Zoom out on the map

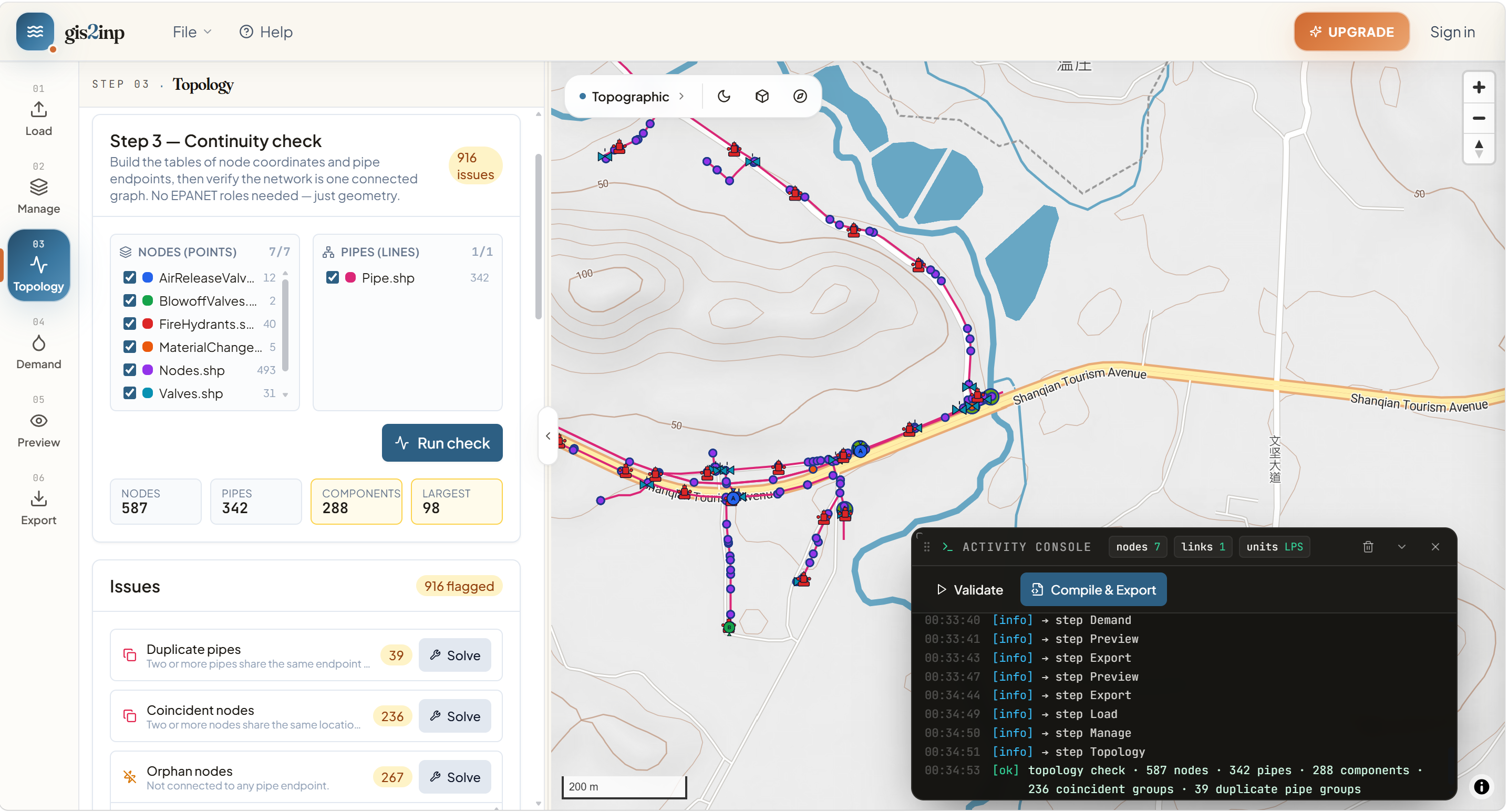(1478, 118)
